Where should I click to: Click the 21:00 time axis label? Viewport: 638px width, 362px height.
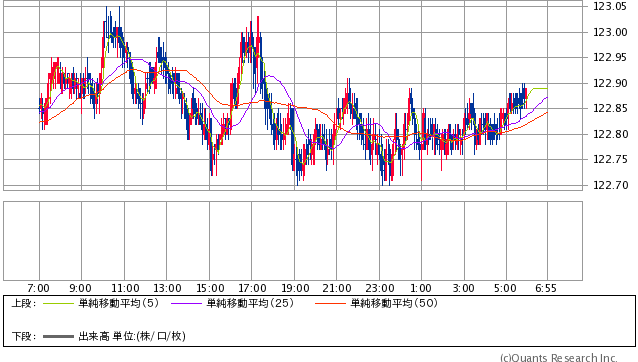click(x=337, y=288)
